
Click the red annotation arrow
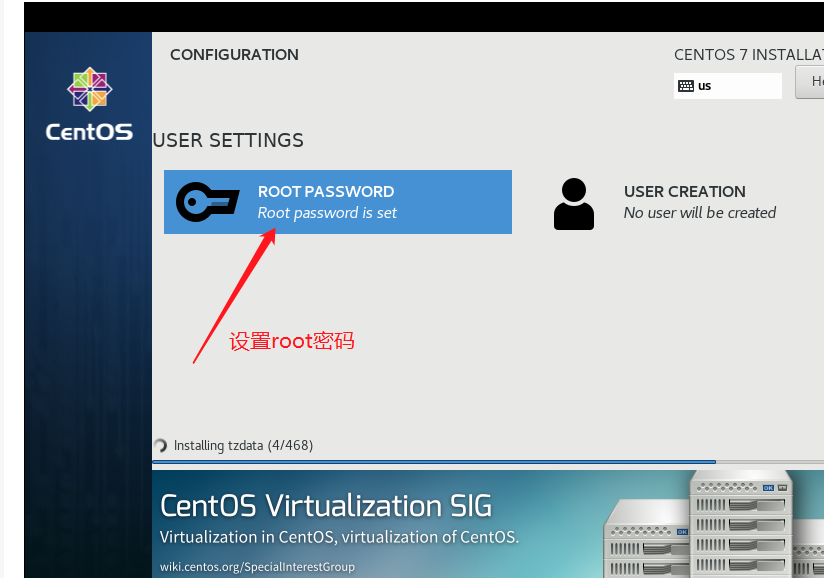pos(234,295)
